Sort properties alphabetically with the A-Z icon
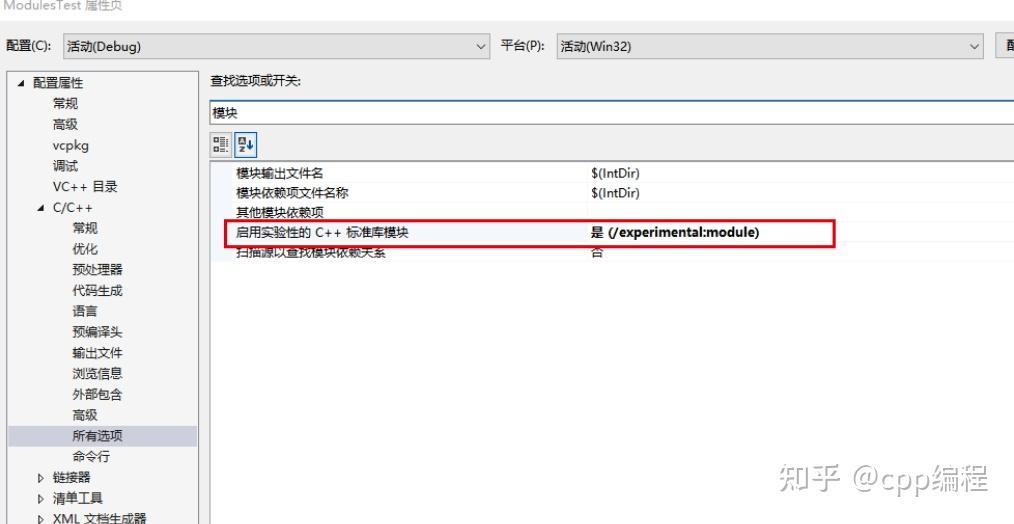The image size is (1014, 524). pyautogui.click(x=245, y=145)
